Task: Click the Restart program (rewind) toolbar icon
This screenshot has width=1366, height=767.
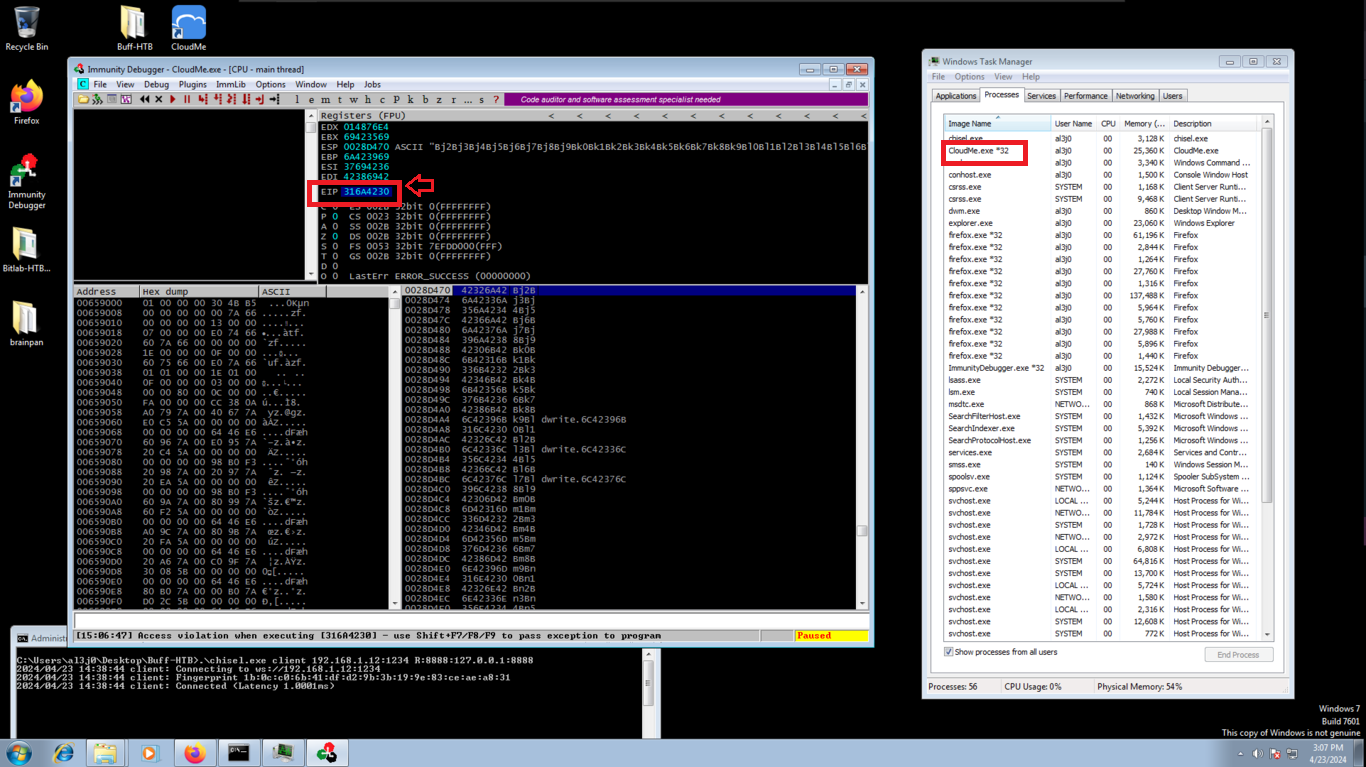Action: tap(144, 99)
